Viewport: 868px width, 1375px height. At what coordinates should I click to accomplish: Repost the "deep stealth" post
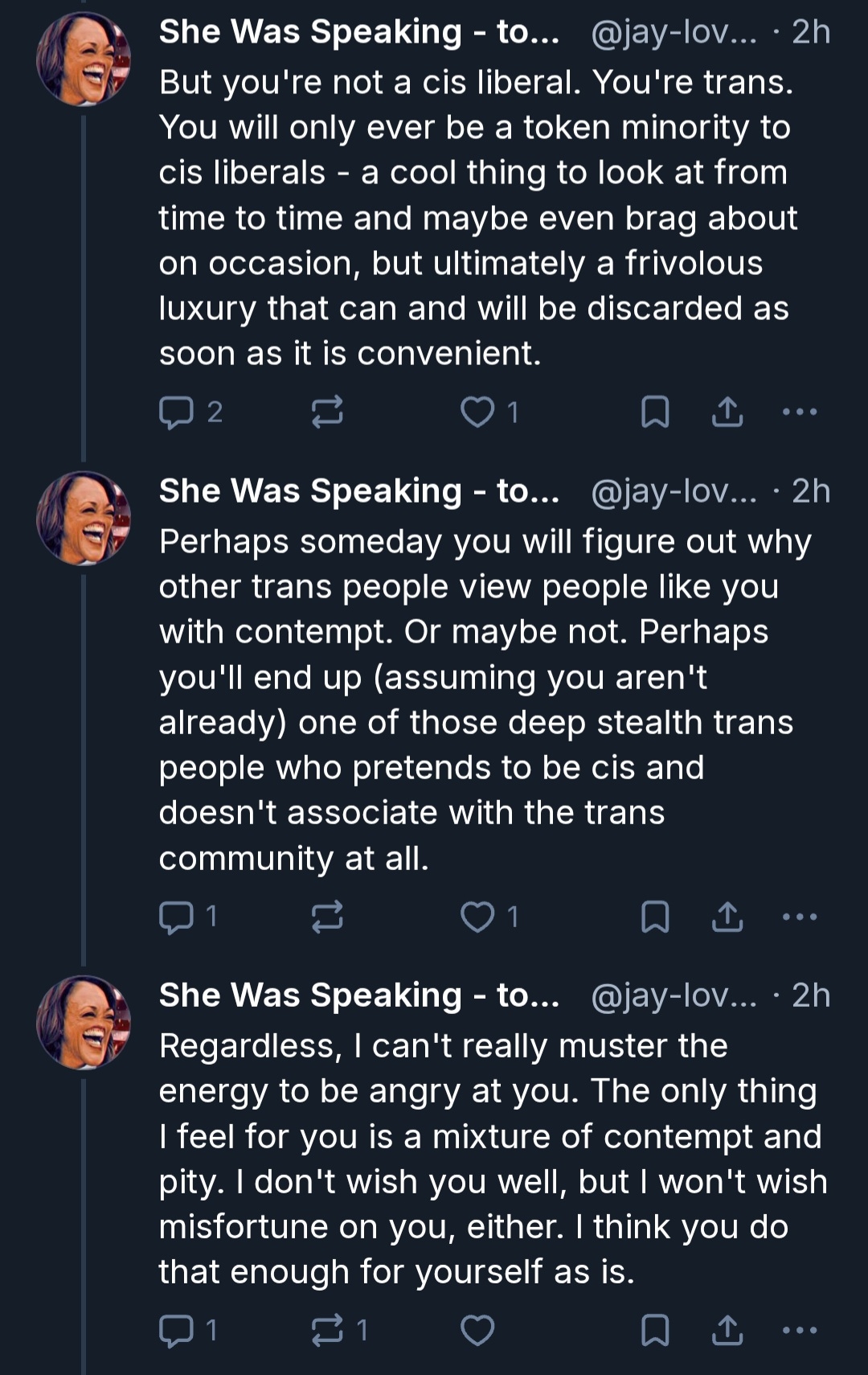pos(327,917)
